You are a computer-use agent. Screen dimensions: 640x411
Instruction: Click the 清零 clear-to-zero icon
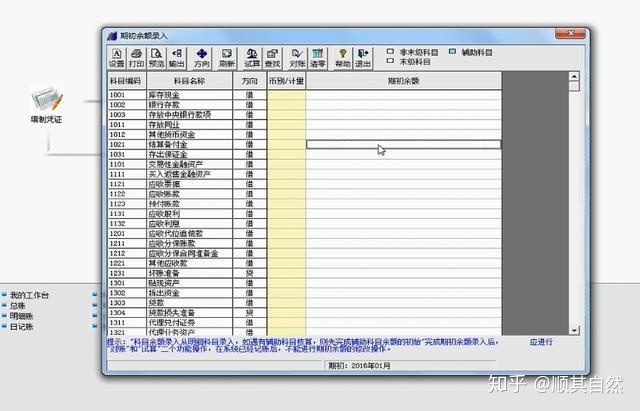[x=318, y=58]
